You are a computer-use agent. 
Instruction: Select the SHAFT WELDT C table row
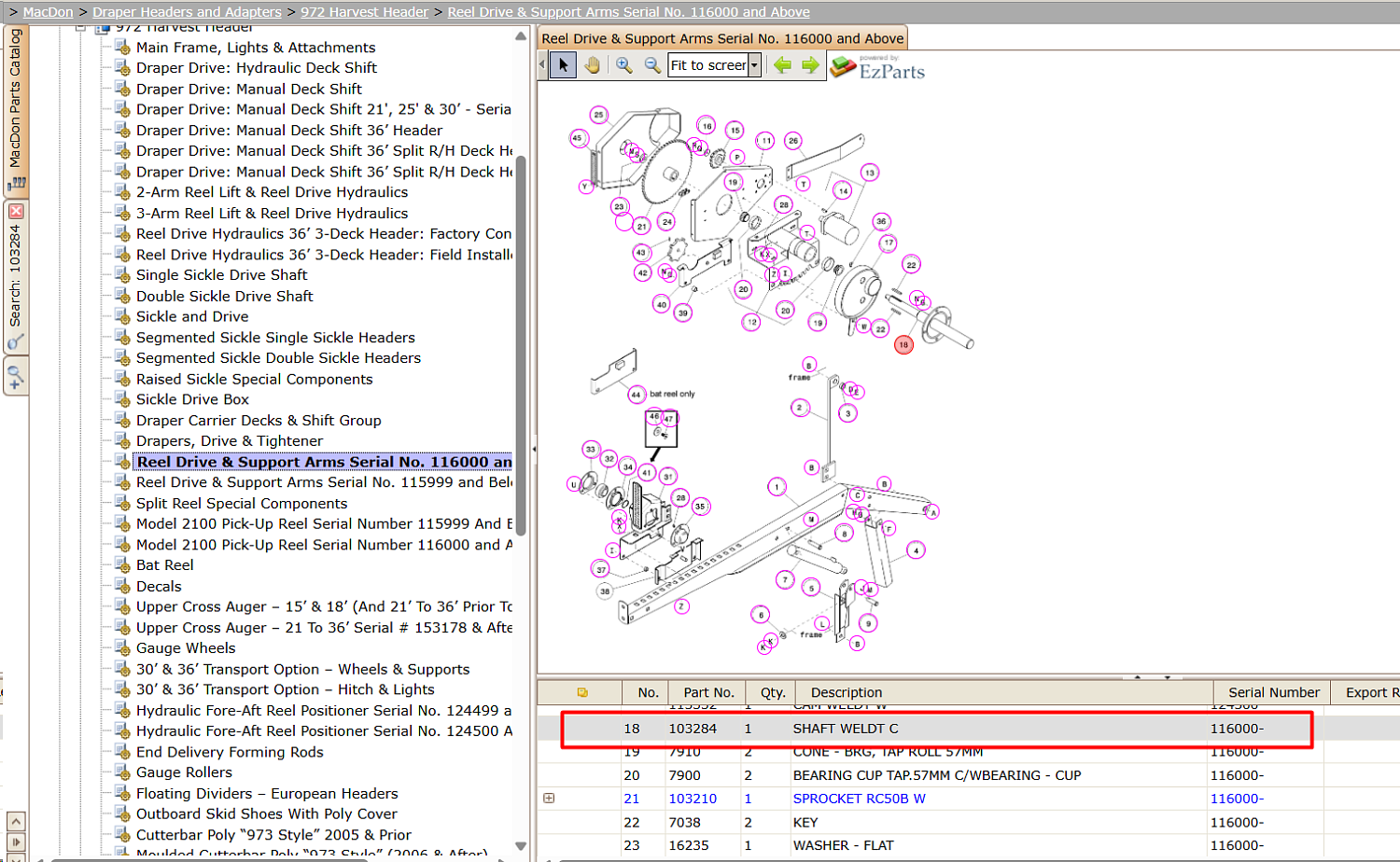pyautogui.click(x=968, y=729)
